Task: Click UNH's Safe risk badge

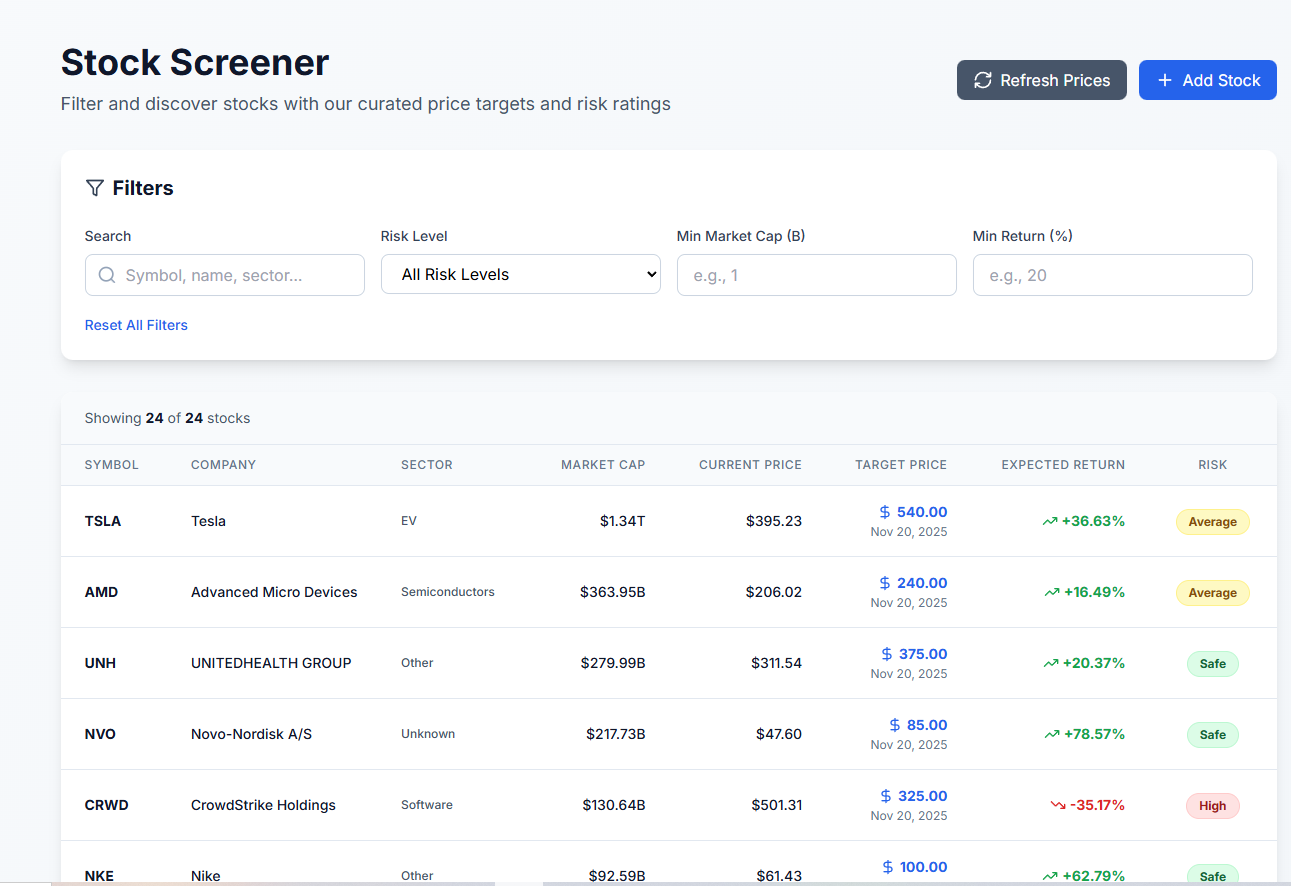Action: click(x=1212, y=663)
